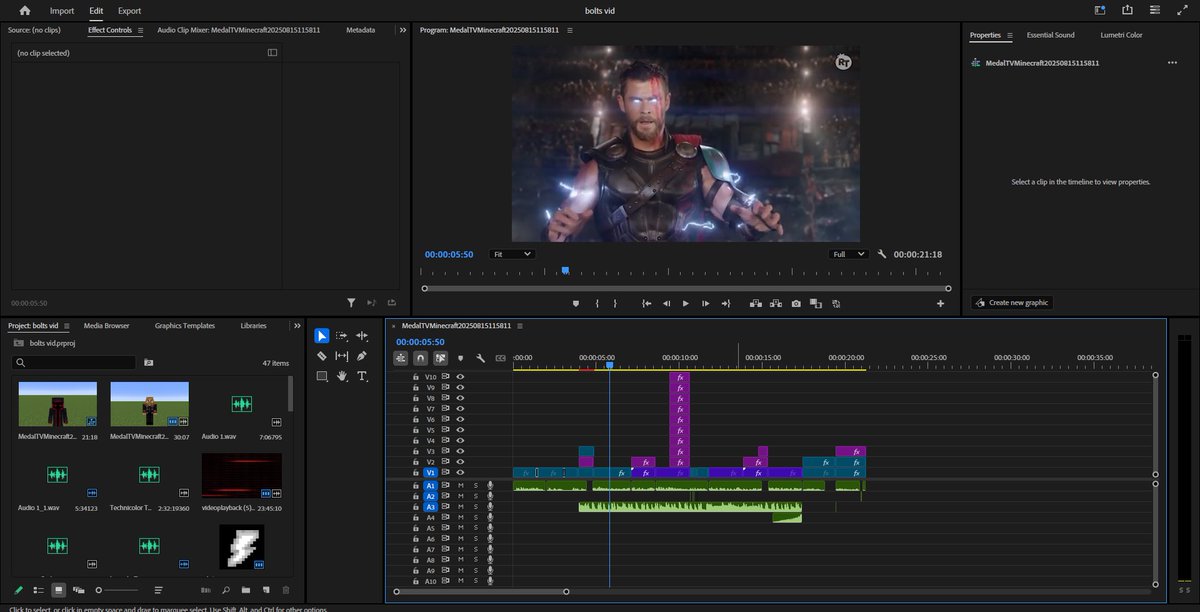This screenshot has width=1200, height=612.
Task: Open the Fit zoom level dropdown
Action: click(513, 254)
